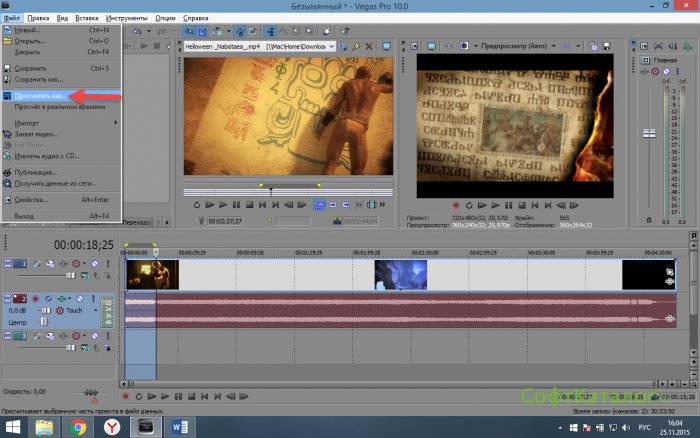Open Yandex Browser from the taskbar
This screenshot has width=700, height=438.
112,427
